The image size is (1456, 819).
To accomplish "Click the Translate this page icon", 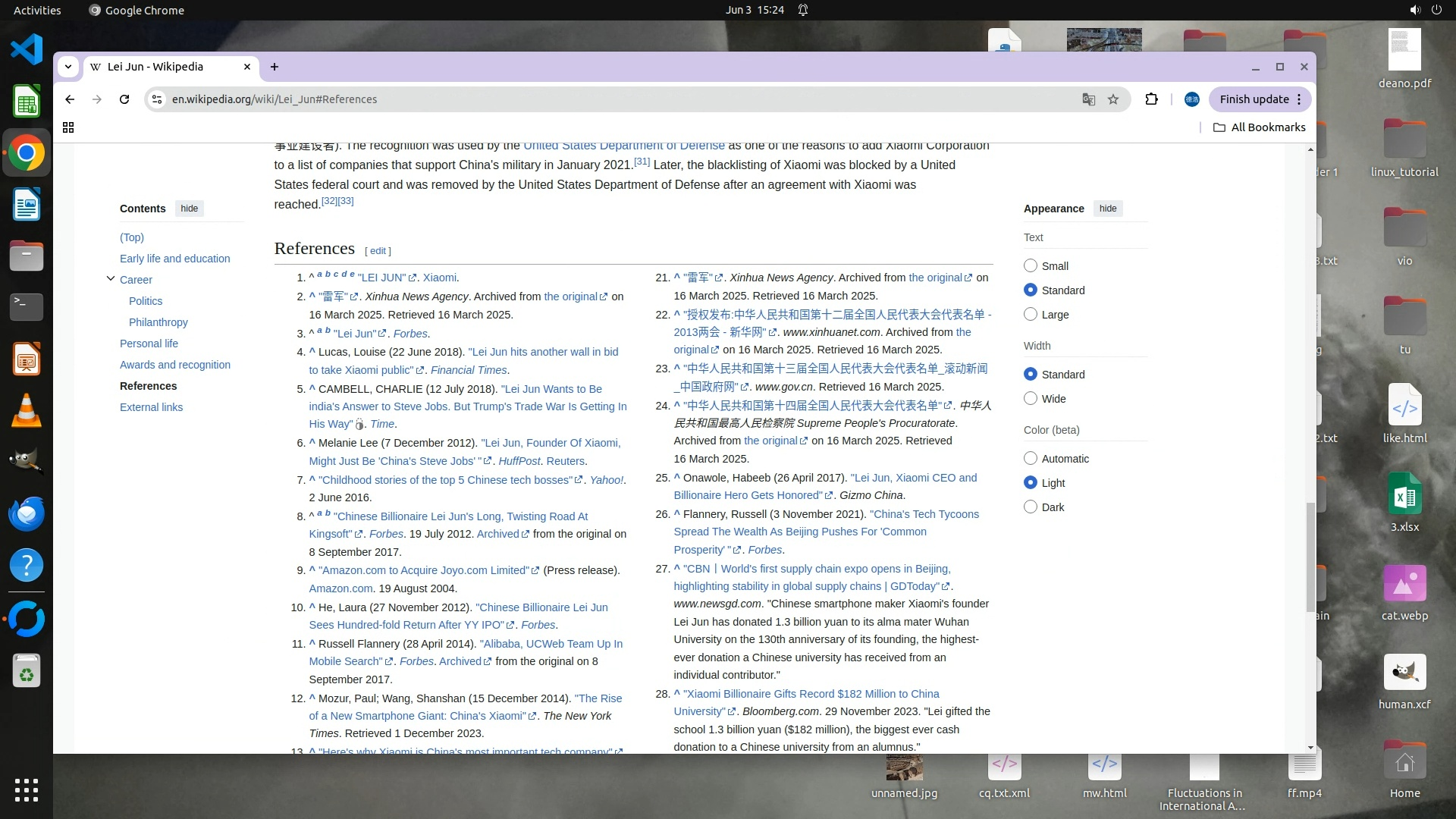I will point(1089,99).
